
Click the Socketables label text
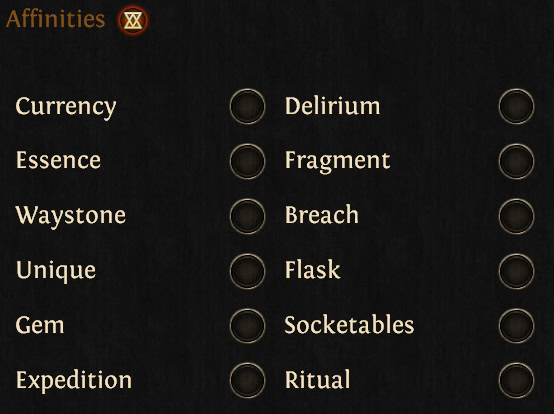[349, 325]
